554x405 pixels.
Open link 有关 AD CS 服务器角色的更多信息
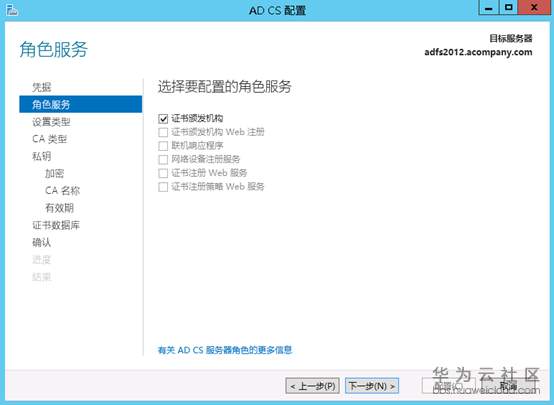225,350
